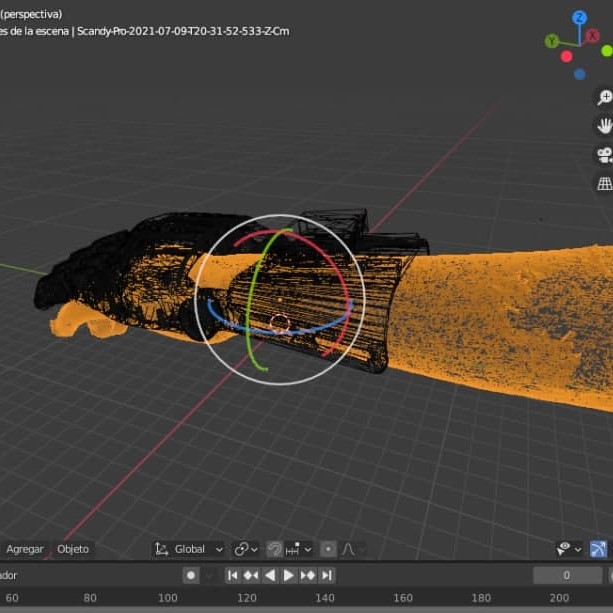
Task: Click frame 120 on the timeline ruler
Action: tap(246, 598)
